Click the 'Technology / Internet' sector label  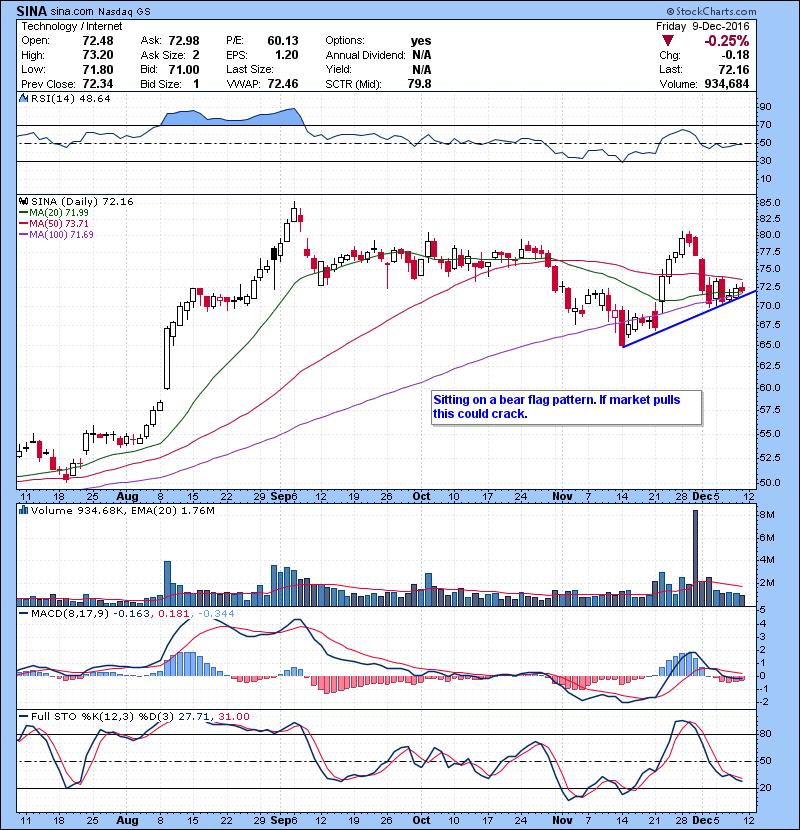click(71, 26)
